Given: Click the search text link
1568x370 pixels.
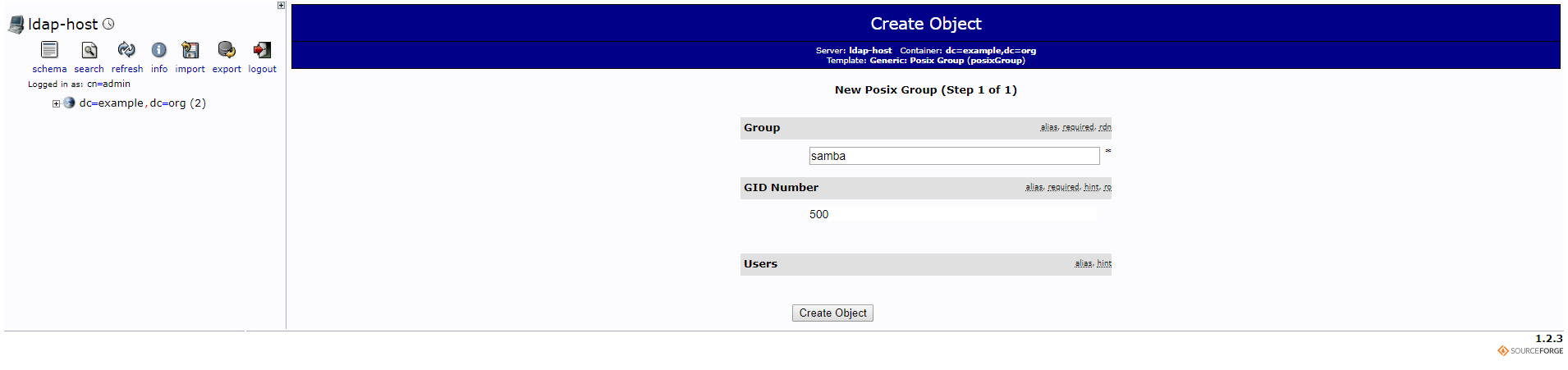Looking at the screenshot, I should [x=89, y=69].
